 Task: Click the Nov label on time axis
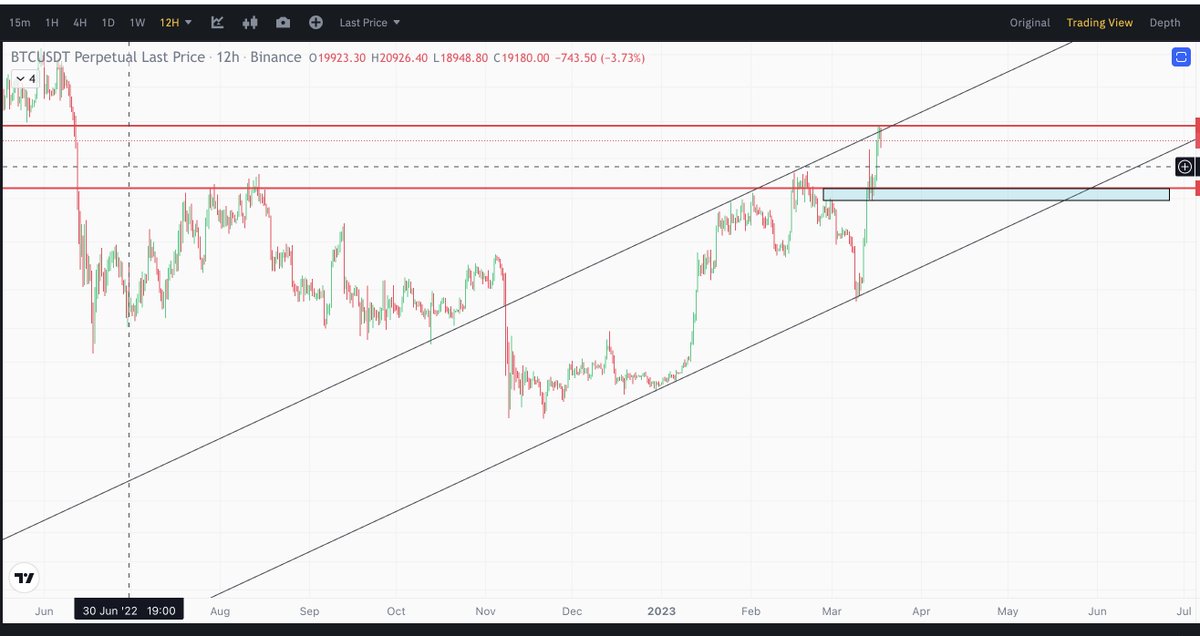pos(486,610)
